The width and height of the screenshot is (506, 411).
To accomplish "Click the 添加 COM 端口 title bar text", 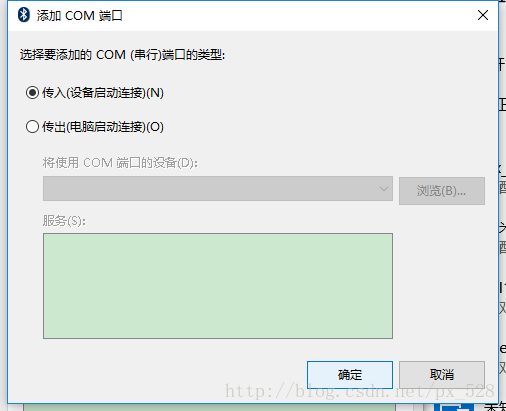I will (79, 16).
